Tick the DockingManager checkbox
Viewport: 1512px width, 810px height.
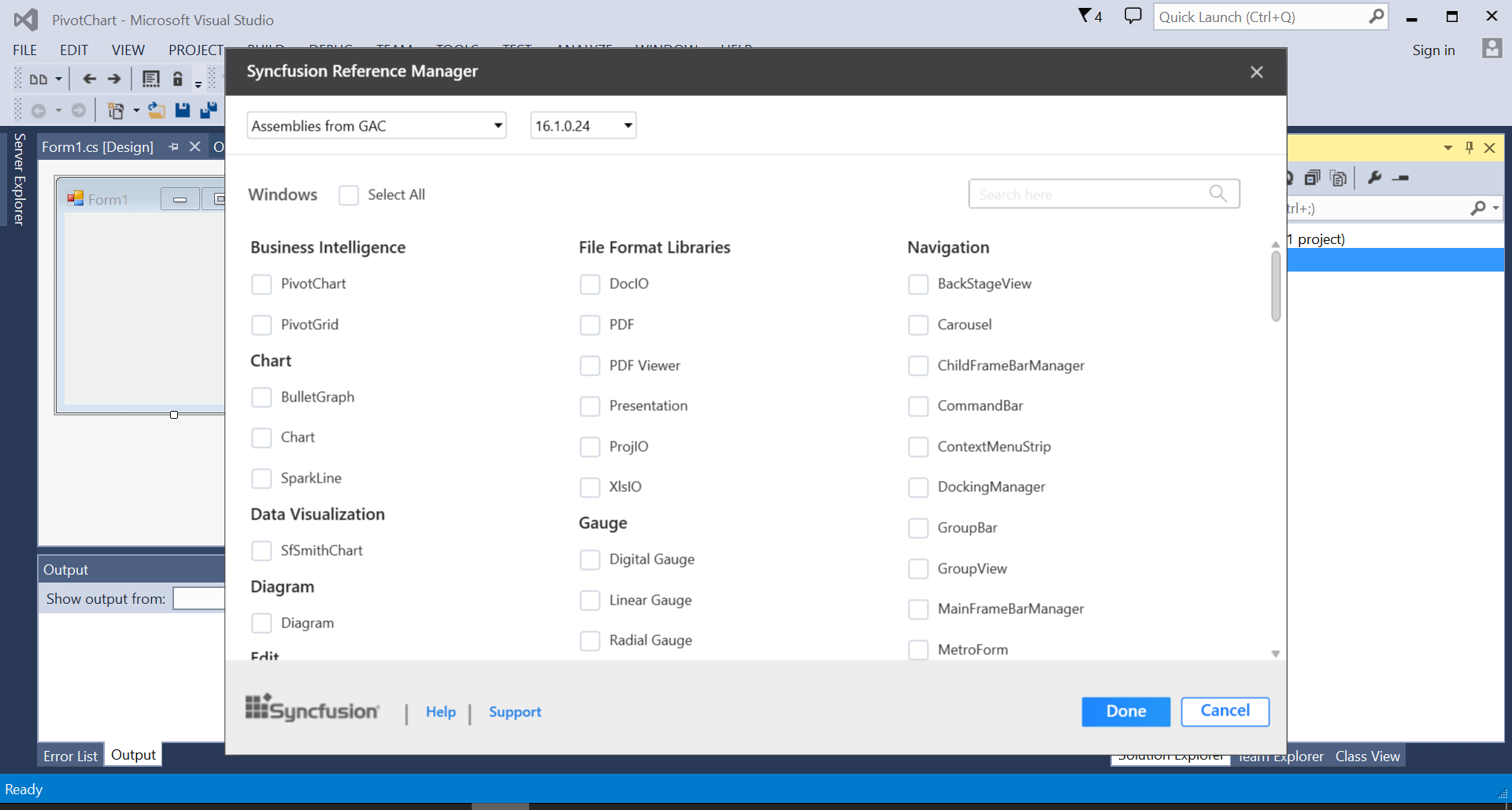tap(918, 487)
